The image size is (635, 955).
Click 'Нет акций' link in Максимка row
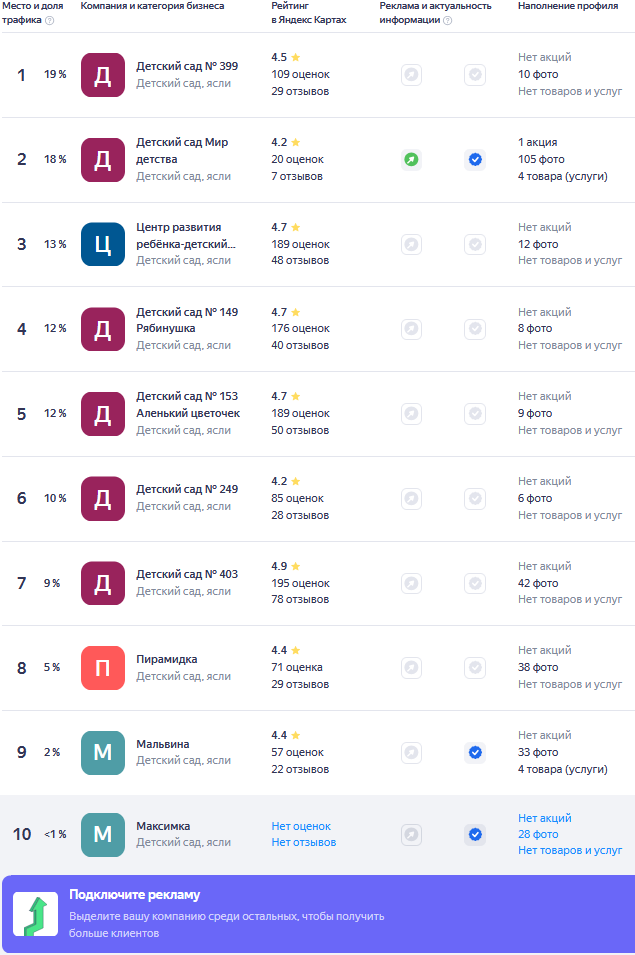(x=545, y=818)
